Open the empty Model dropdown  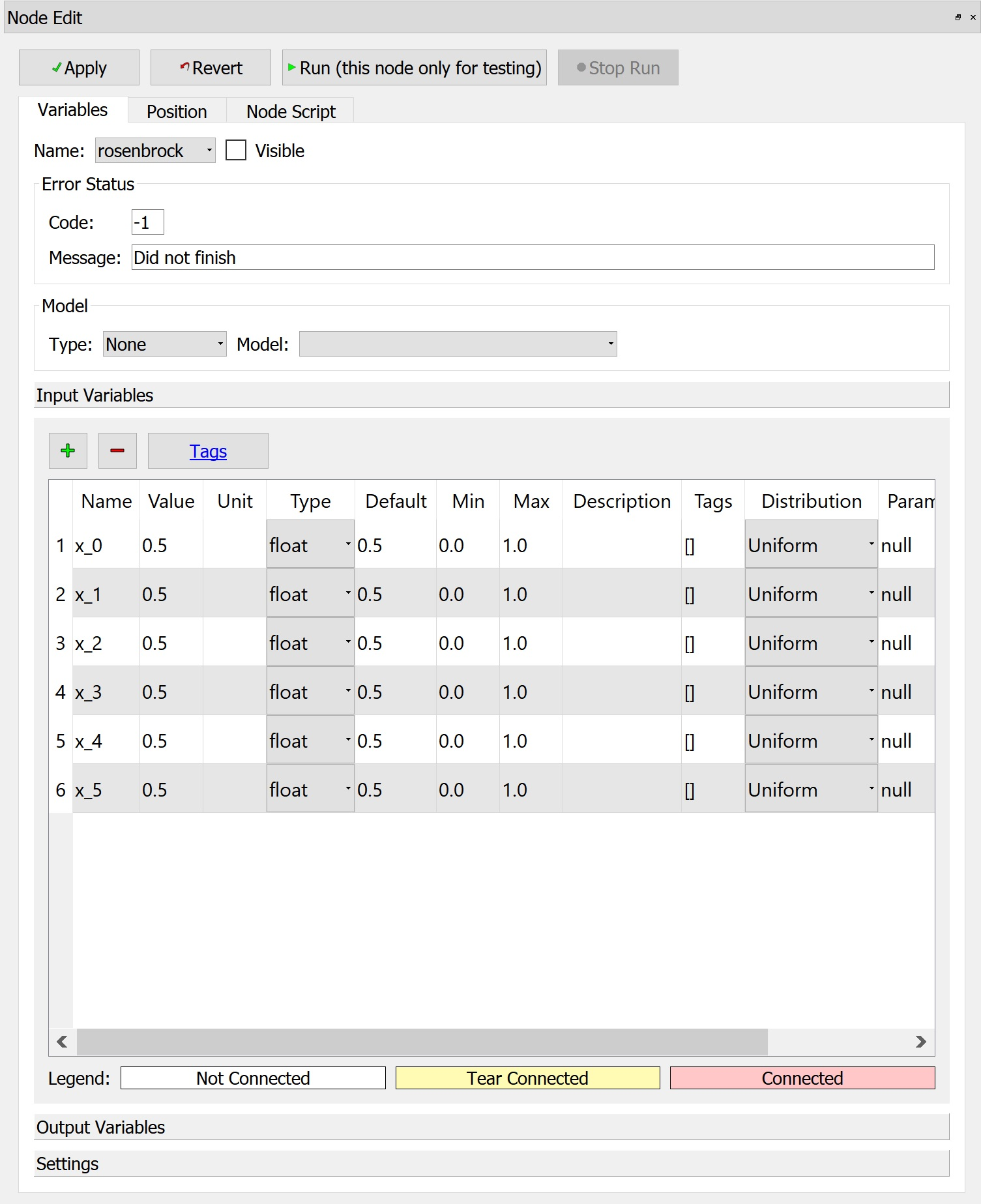click(458, 344)
